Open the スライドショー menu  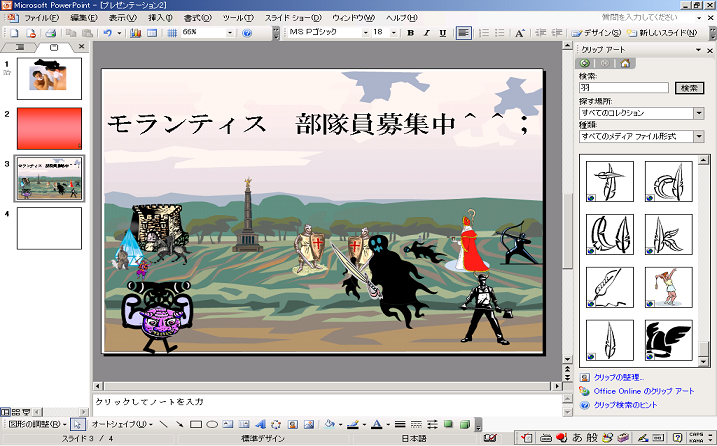[x=292, y=18]
